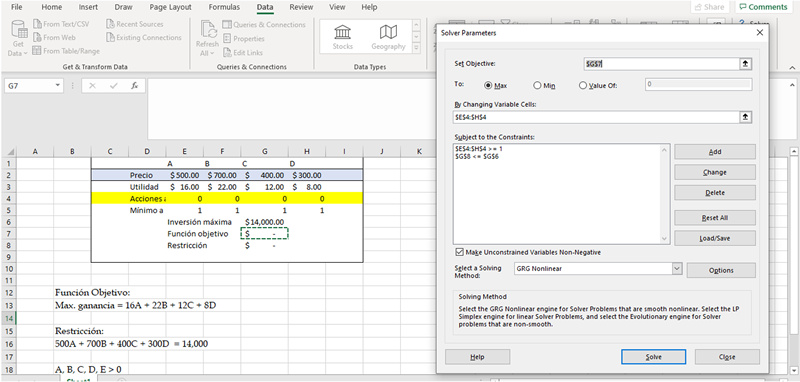This screenshot has width=800, height=382.
Task: Click the Help button in Solver dialog
Action: click(478, 357)
